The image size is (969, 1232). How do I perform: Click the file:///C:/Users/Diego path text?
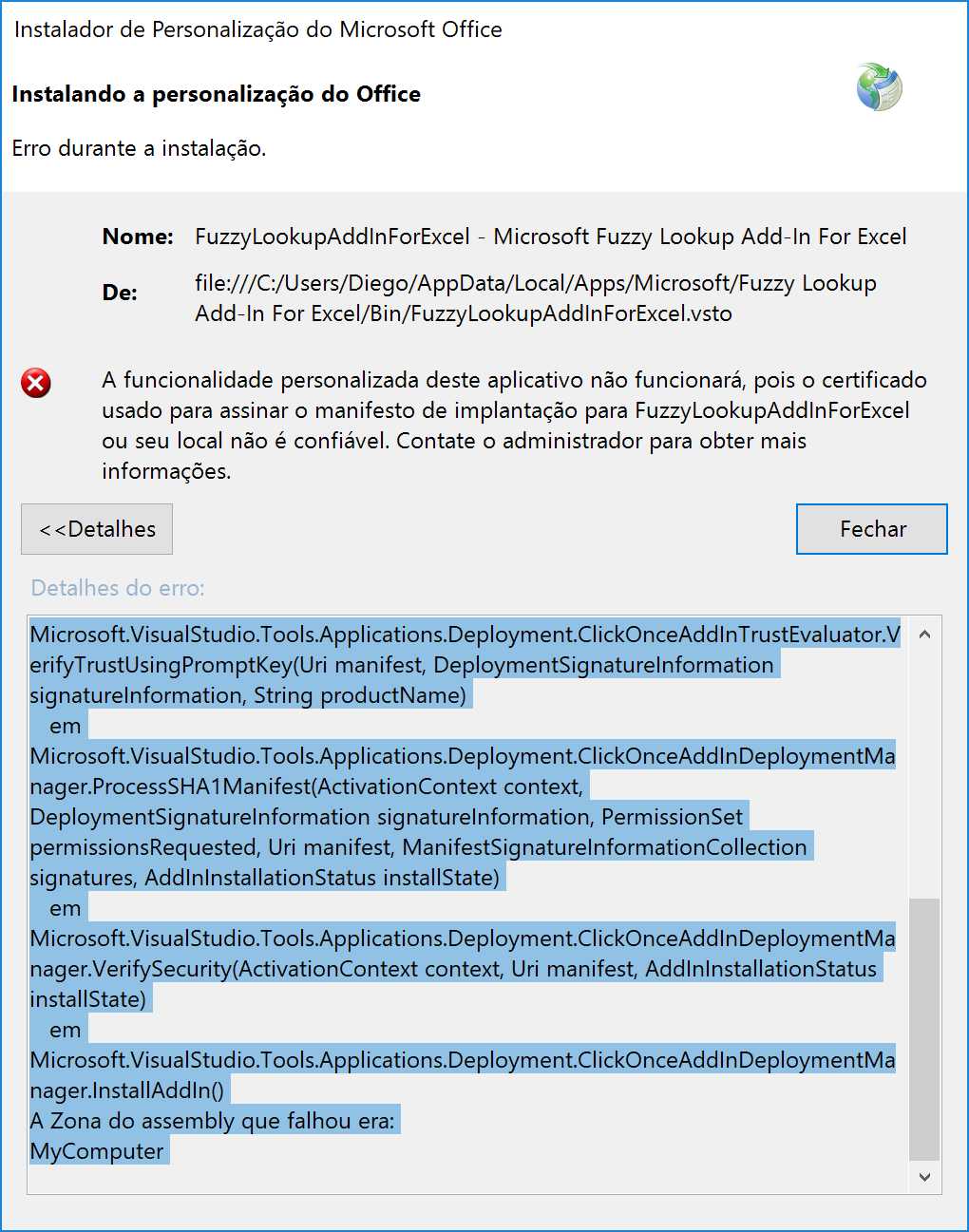coord(536,298)
